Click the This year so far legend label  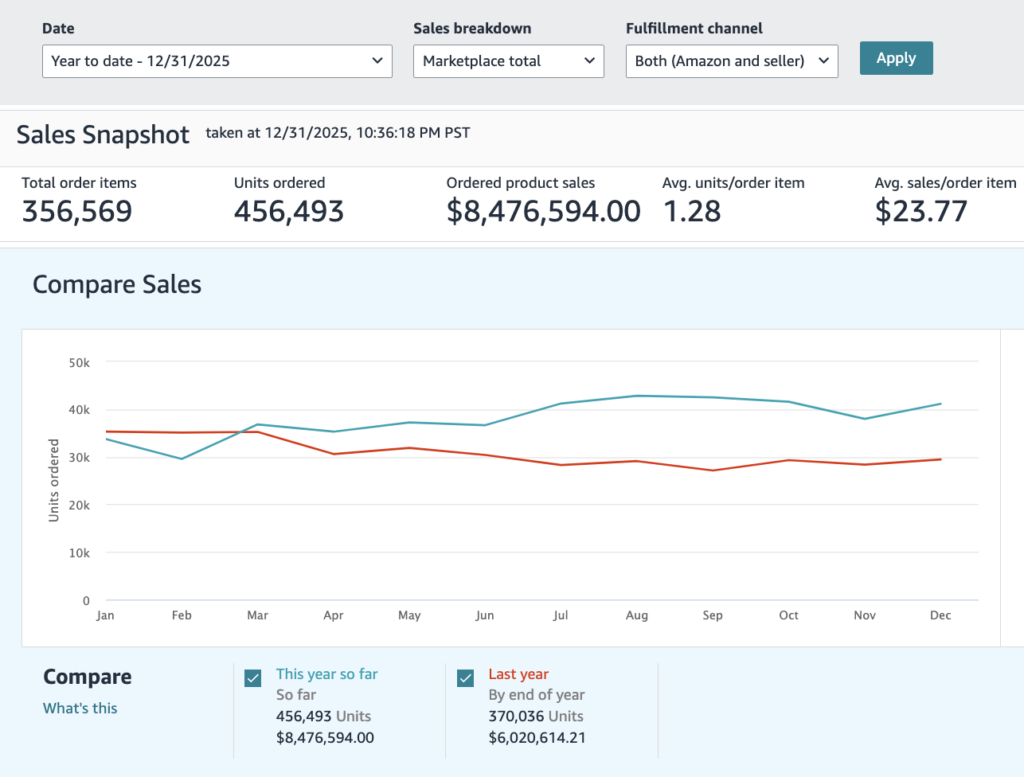tap(327, 674)
